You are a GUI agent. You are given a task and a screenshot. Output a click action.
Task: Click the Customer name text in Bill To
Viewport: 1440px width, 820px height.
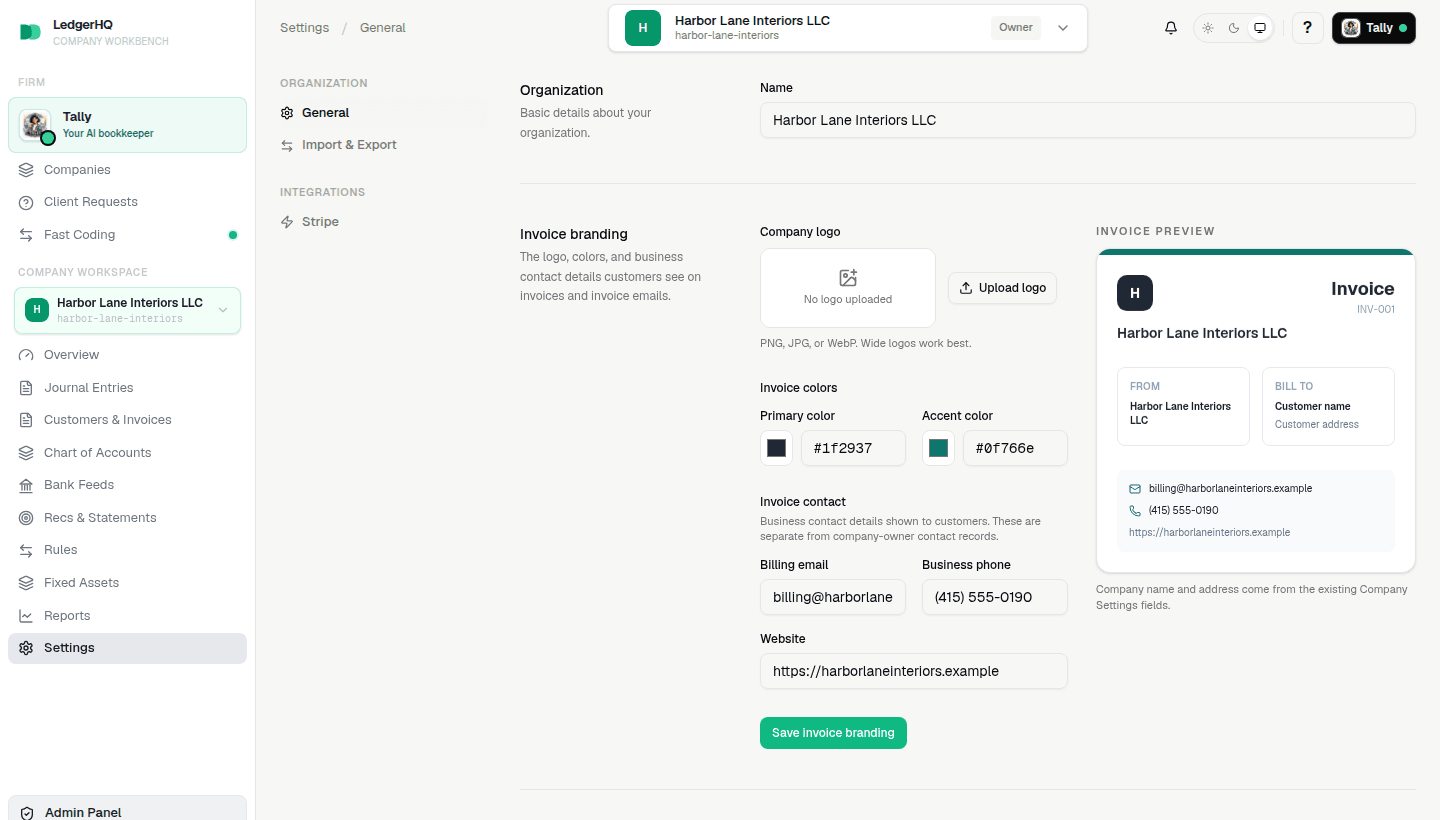[1312, 407]
